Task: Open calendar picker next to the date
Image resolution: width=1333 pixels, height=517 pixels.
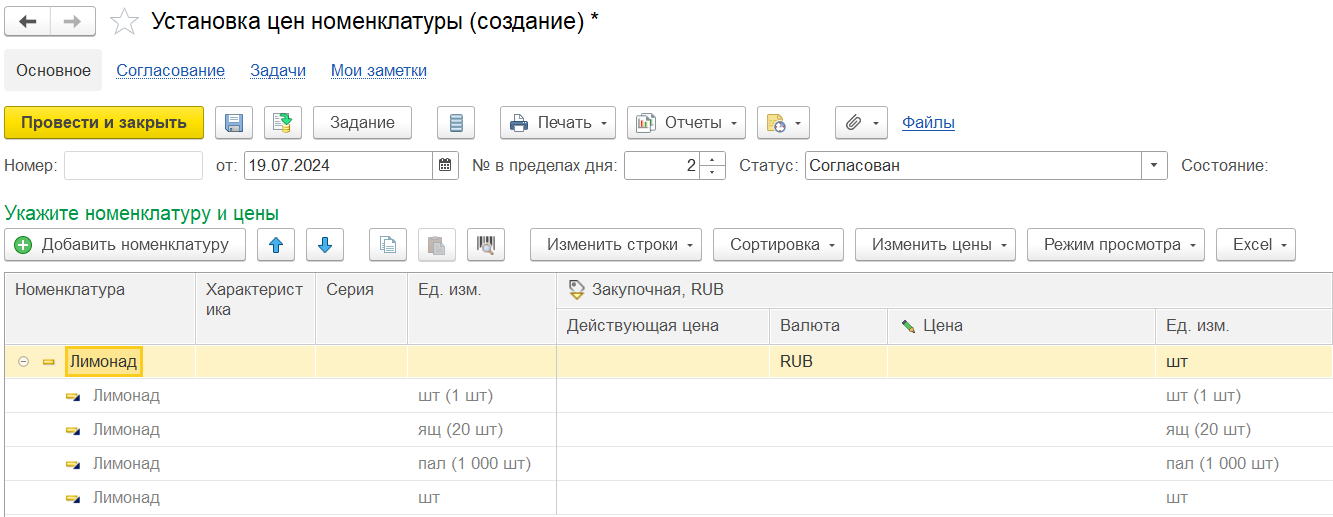Action: [x=446, y=166]
